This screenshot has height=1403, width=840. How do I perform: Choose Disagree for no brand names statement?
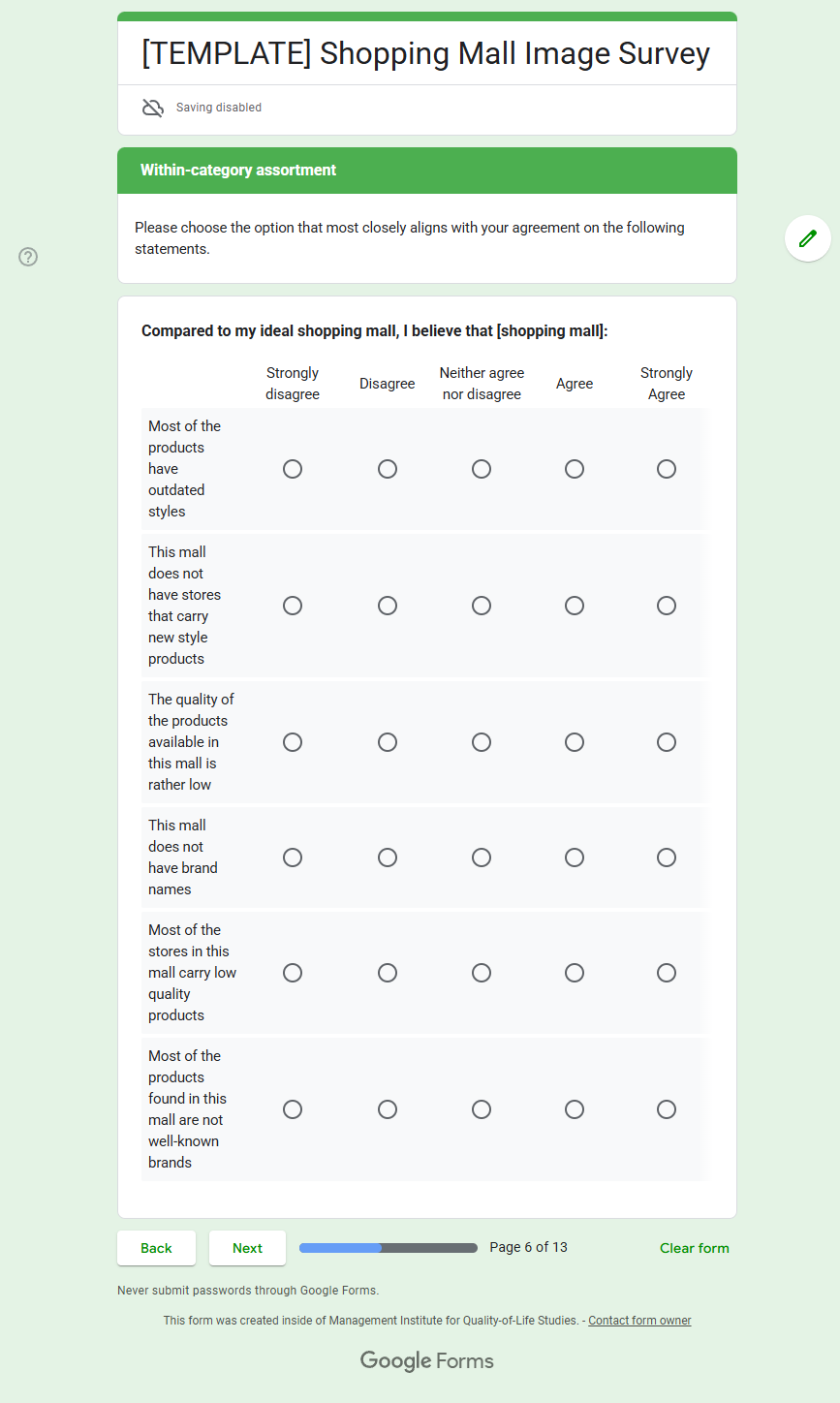pyautogui.click(x=388, y=857)
